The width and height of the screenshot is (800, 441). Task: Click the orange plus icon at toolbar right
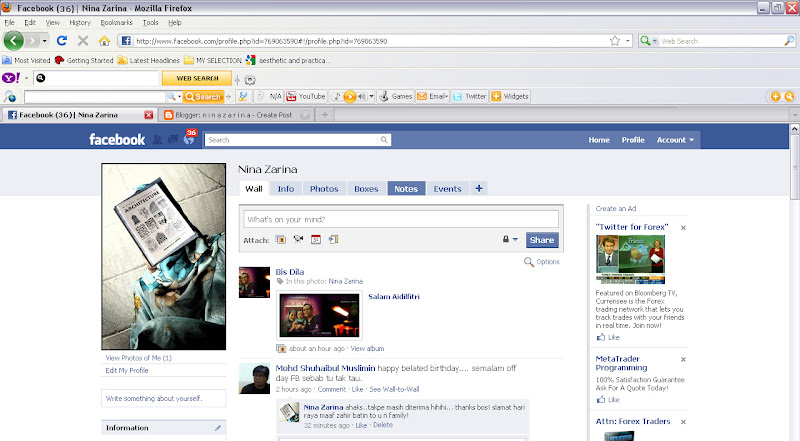775,96
